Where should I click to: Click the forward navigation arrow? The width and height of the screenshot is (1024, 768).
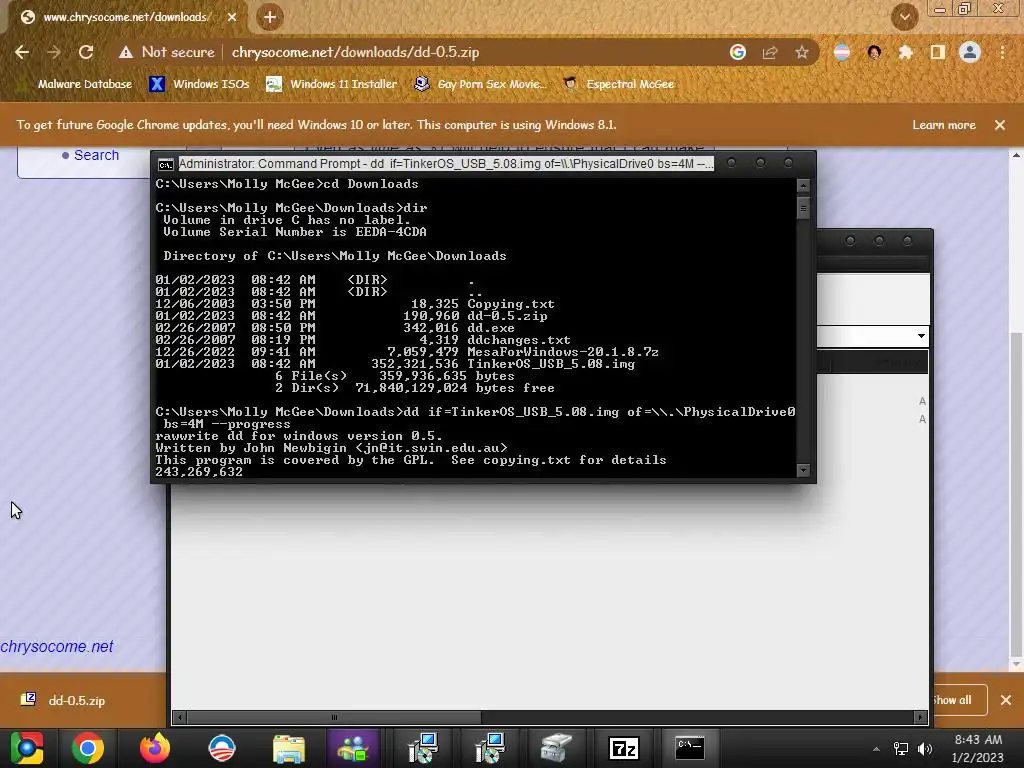coord(54,52)
